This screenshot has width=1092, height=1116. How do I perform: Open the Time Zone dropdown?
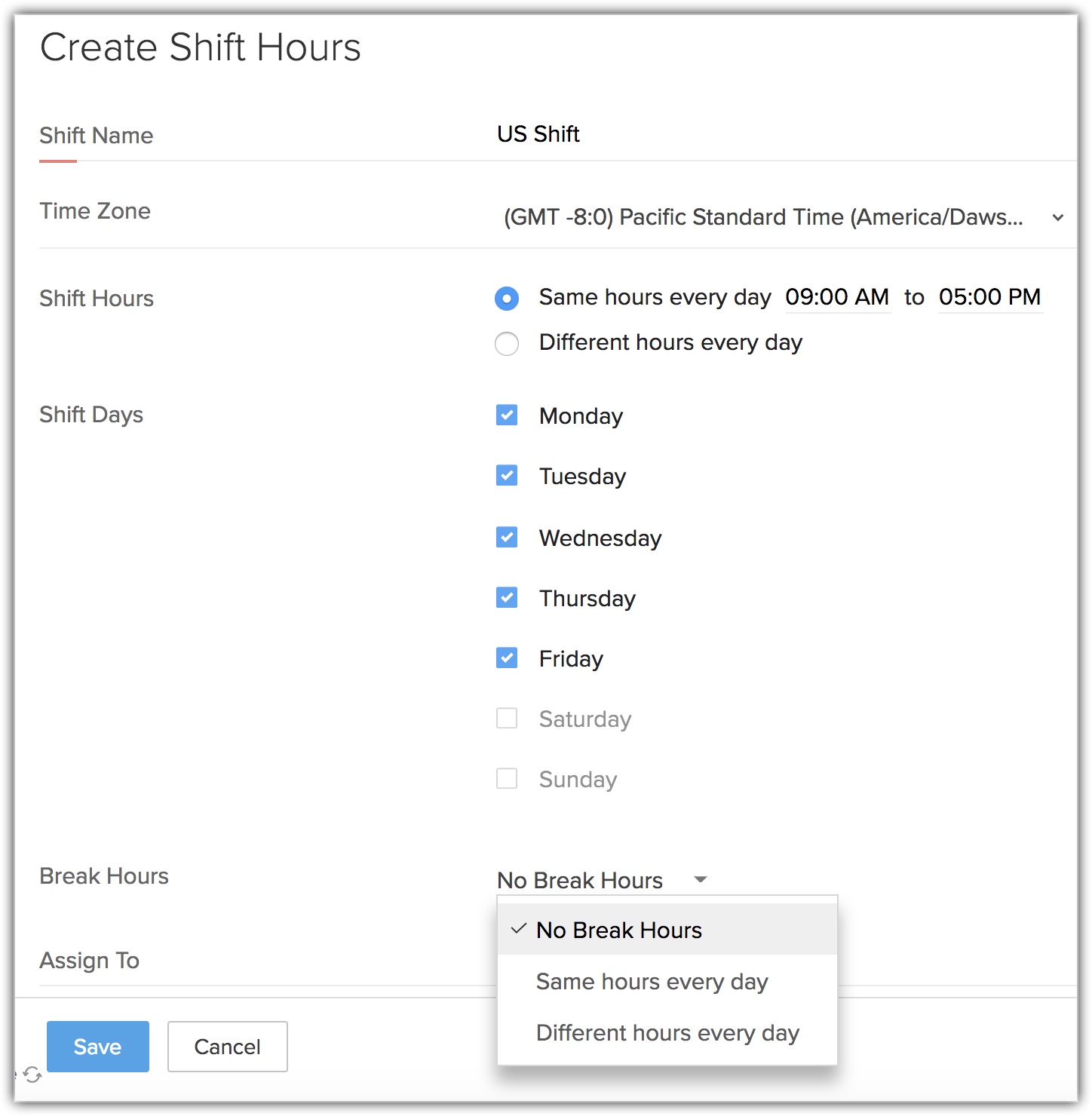pos(763,217)
